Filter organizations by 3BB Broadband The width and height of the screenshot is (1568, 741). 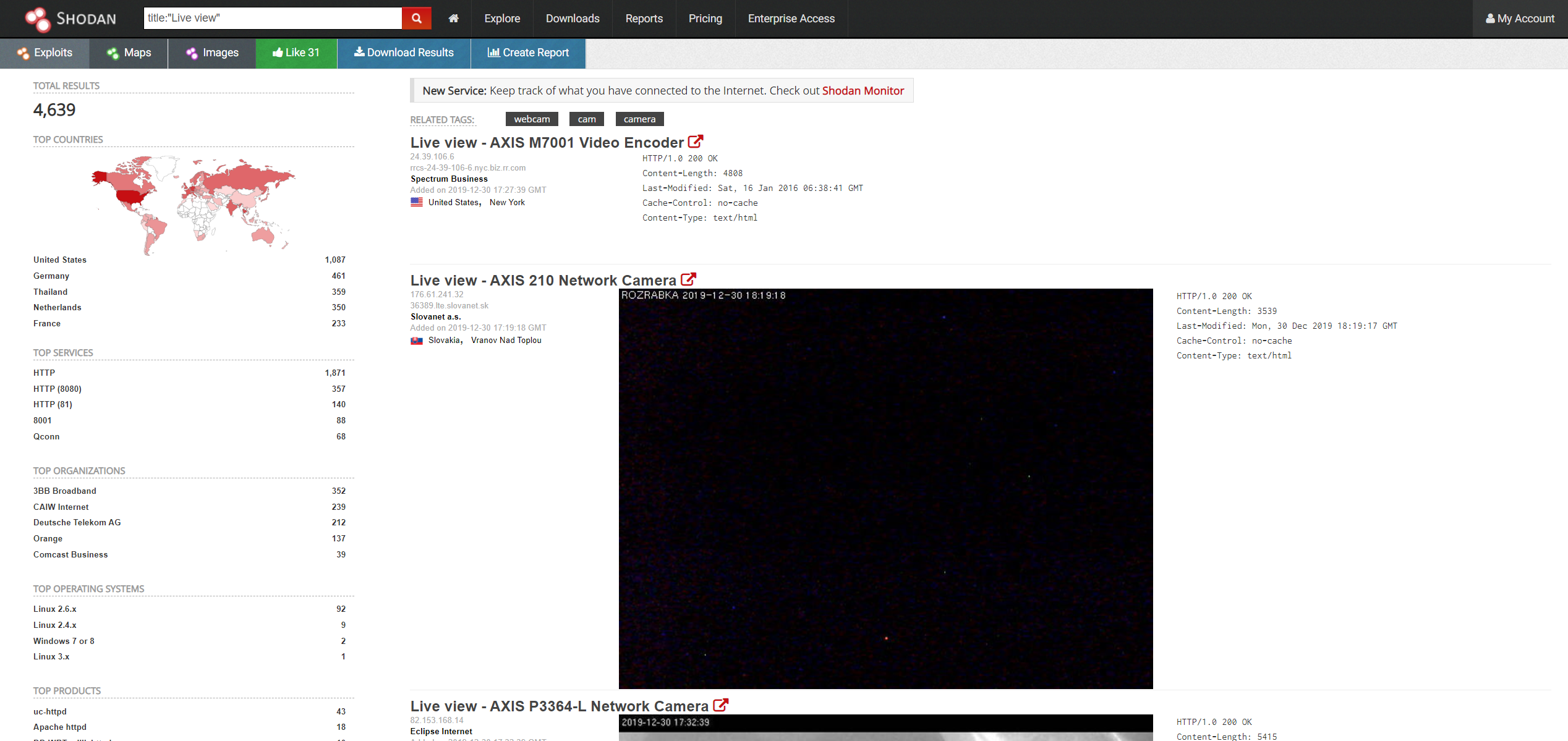point(65,491)
